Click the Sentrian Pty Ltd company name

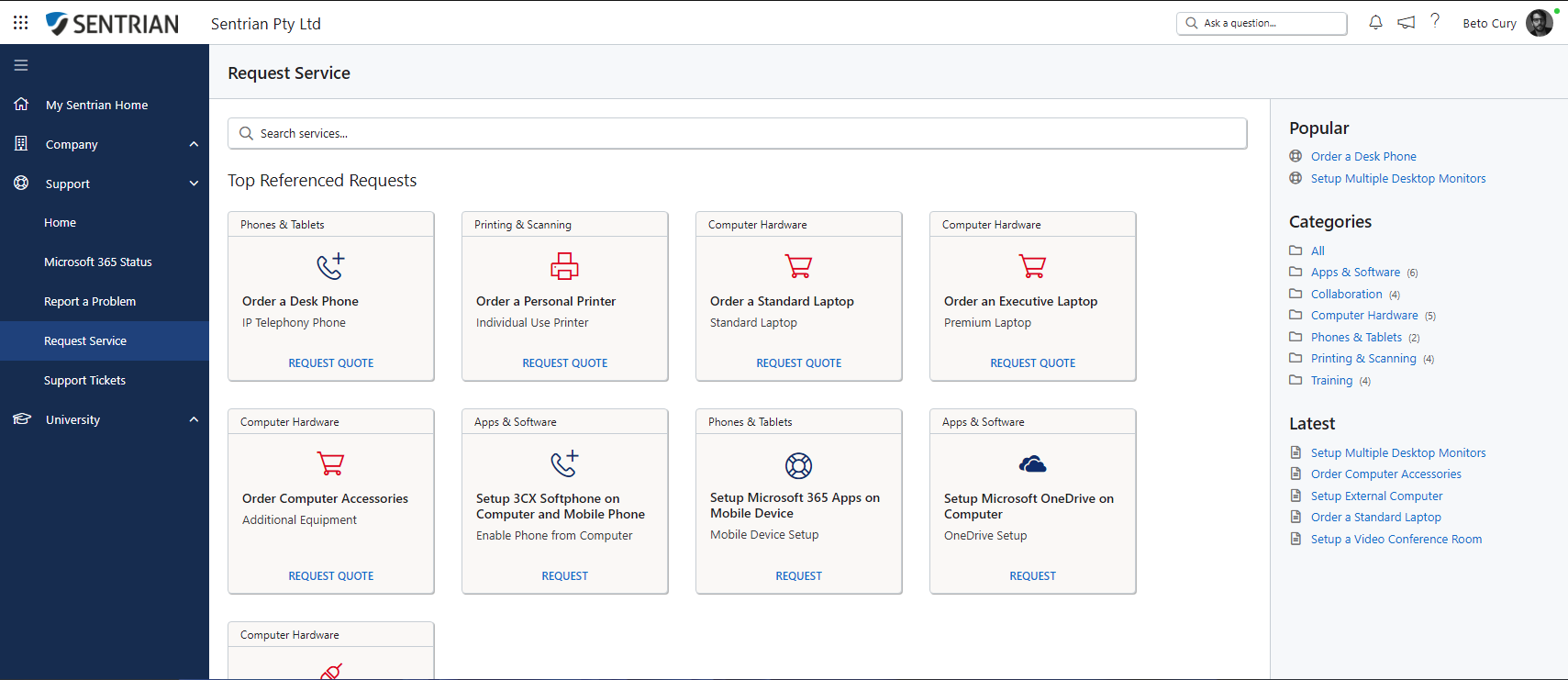[266, 24]
